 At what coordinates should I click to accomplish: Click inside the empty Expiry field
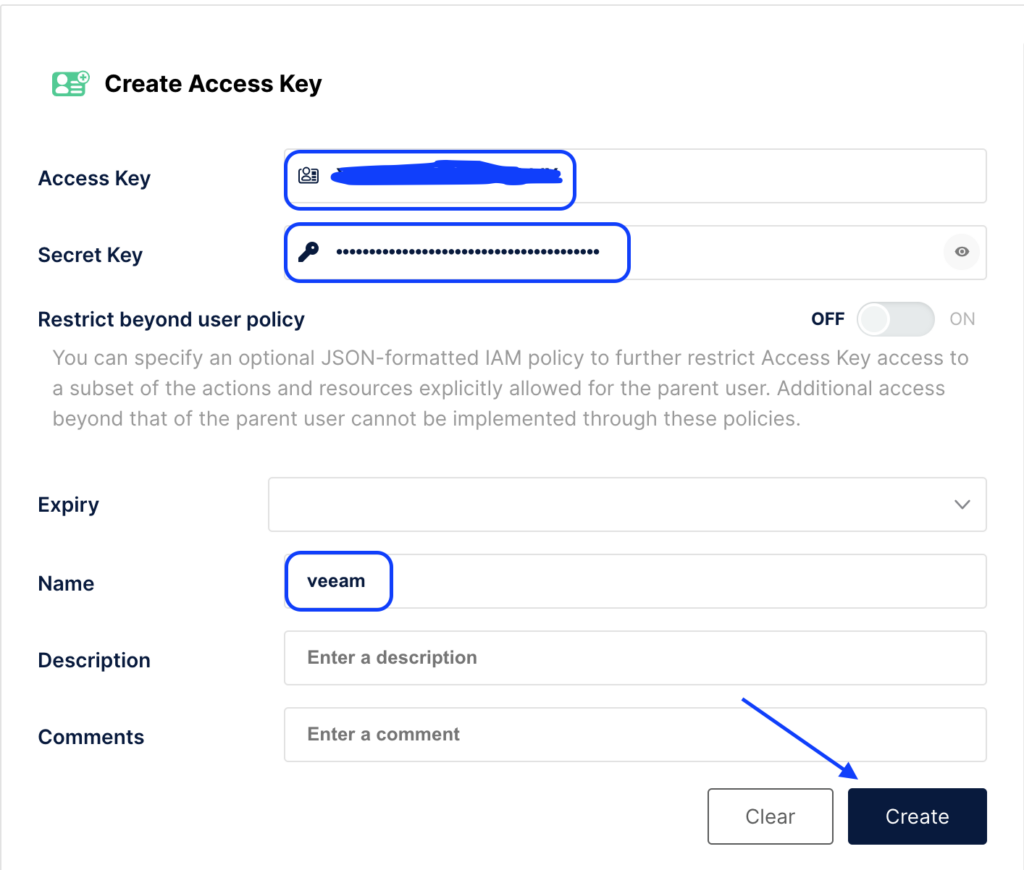click(x=600, y=504)
